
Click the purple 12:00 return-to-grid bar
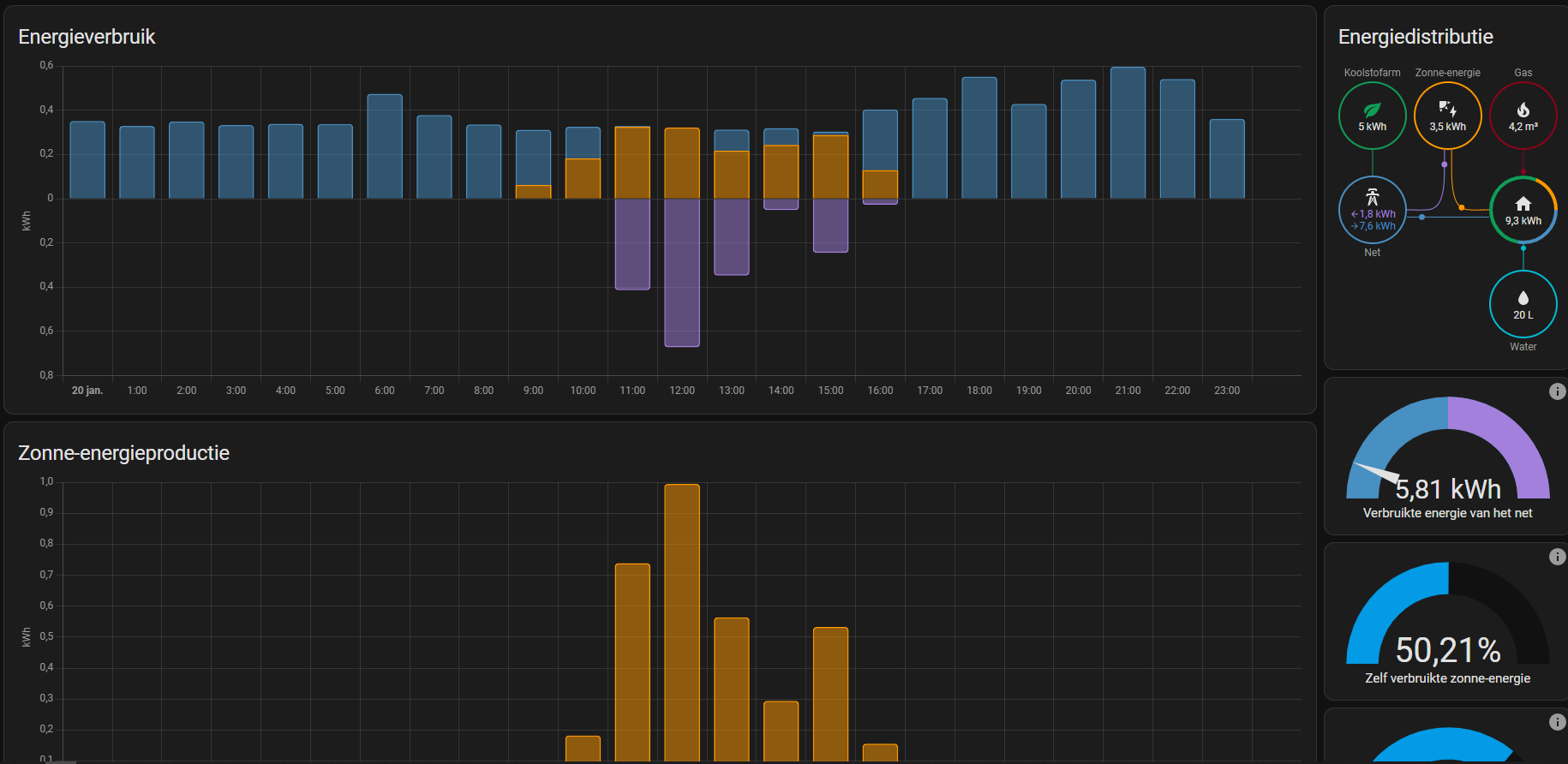tap(682, 272)
